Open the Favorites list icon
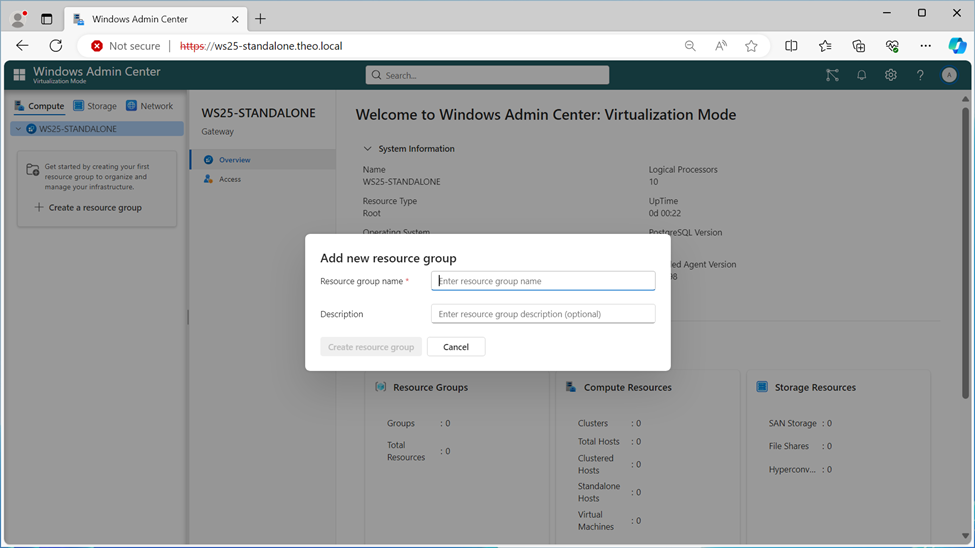Image resolution: width=975 pixels, height=548 pixels. (x=825, y=46)
